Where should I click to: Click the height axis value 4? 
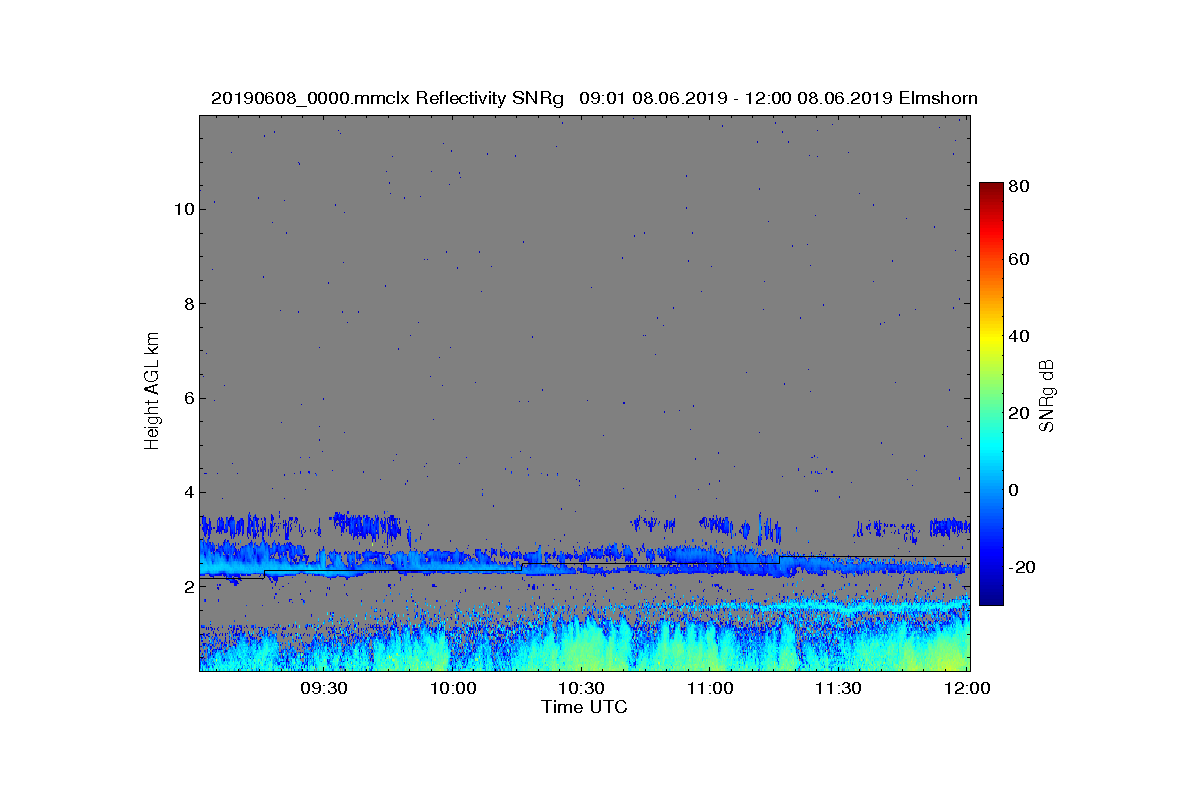pyautogui.click(x=187, y=492)
